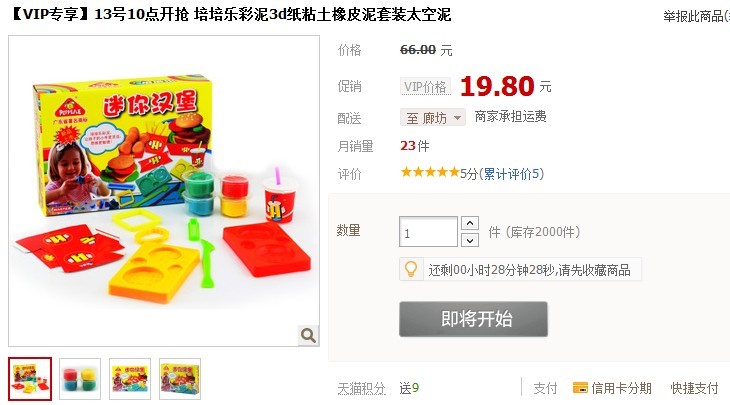
Task: Click the main product image
Action: pos(164,191)
